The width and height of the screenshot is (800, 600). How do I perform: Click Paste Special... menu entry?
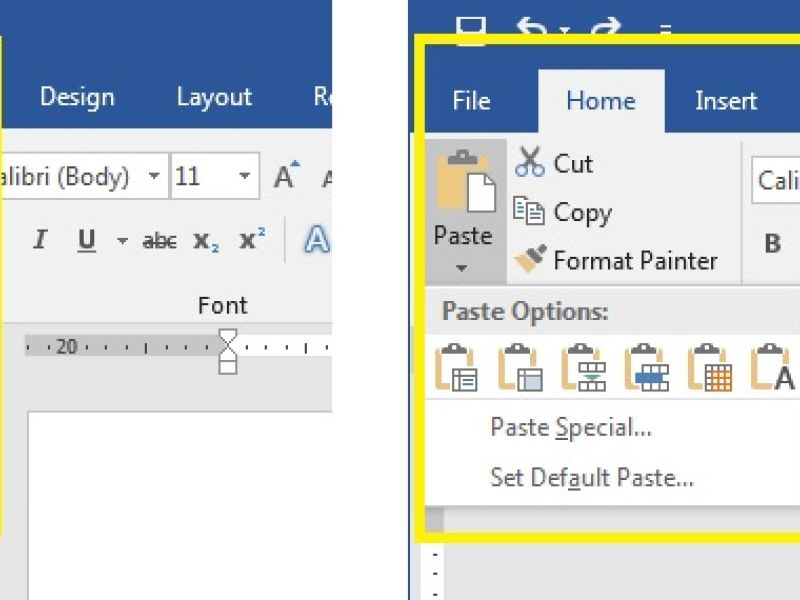click(570, 428)
